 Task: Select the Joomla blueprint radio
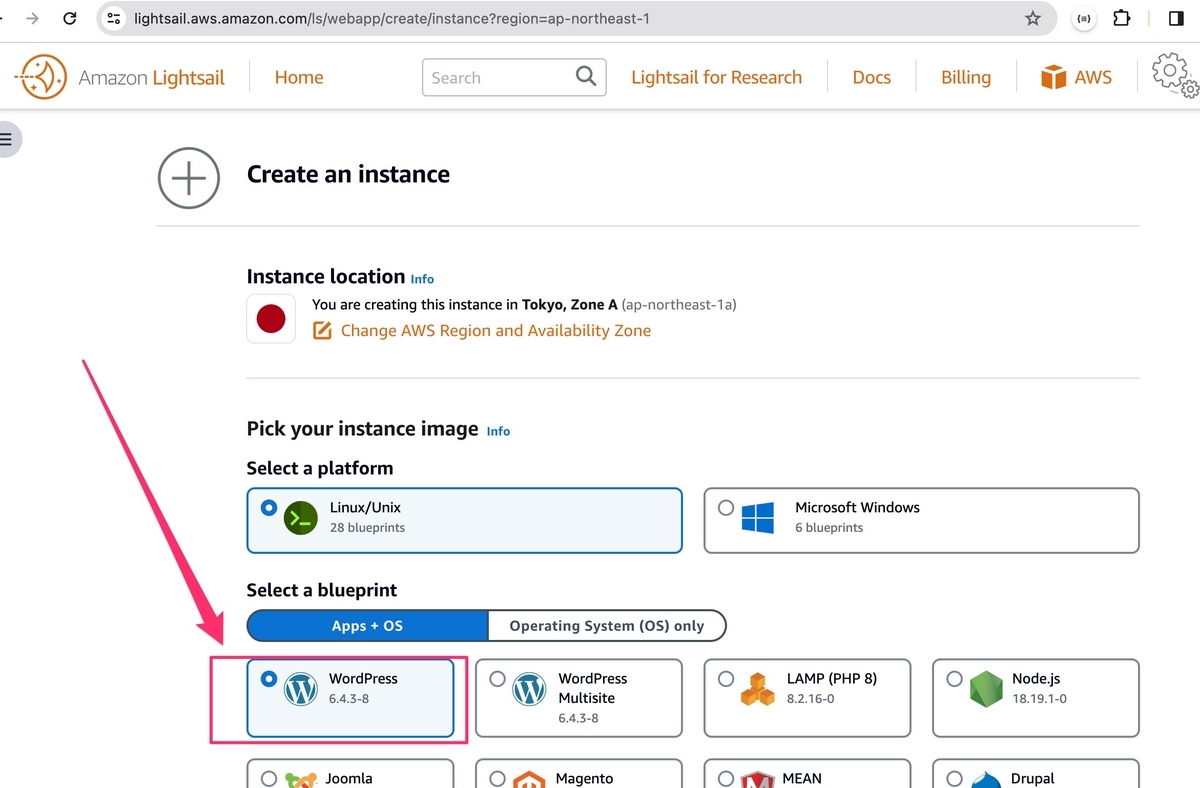pos(268,779)
